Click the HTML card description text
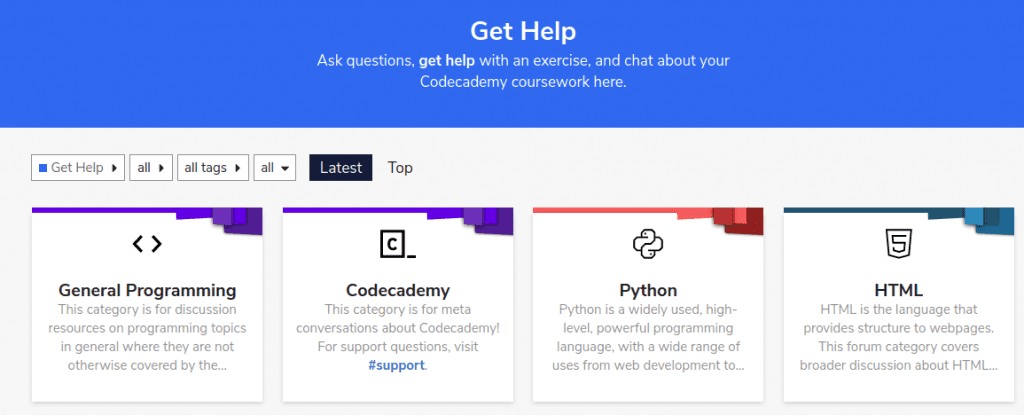The width and height of the screenshot is (1024, 415). pos(899,337)
